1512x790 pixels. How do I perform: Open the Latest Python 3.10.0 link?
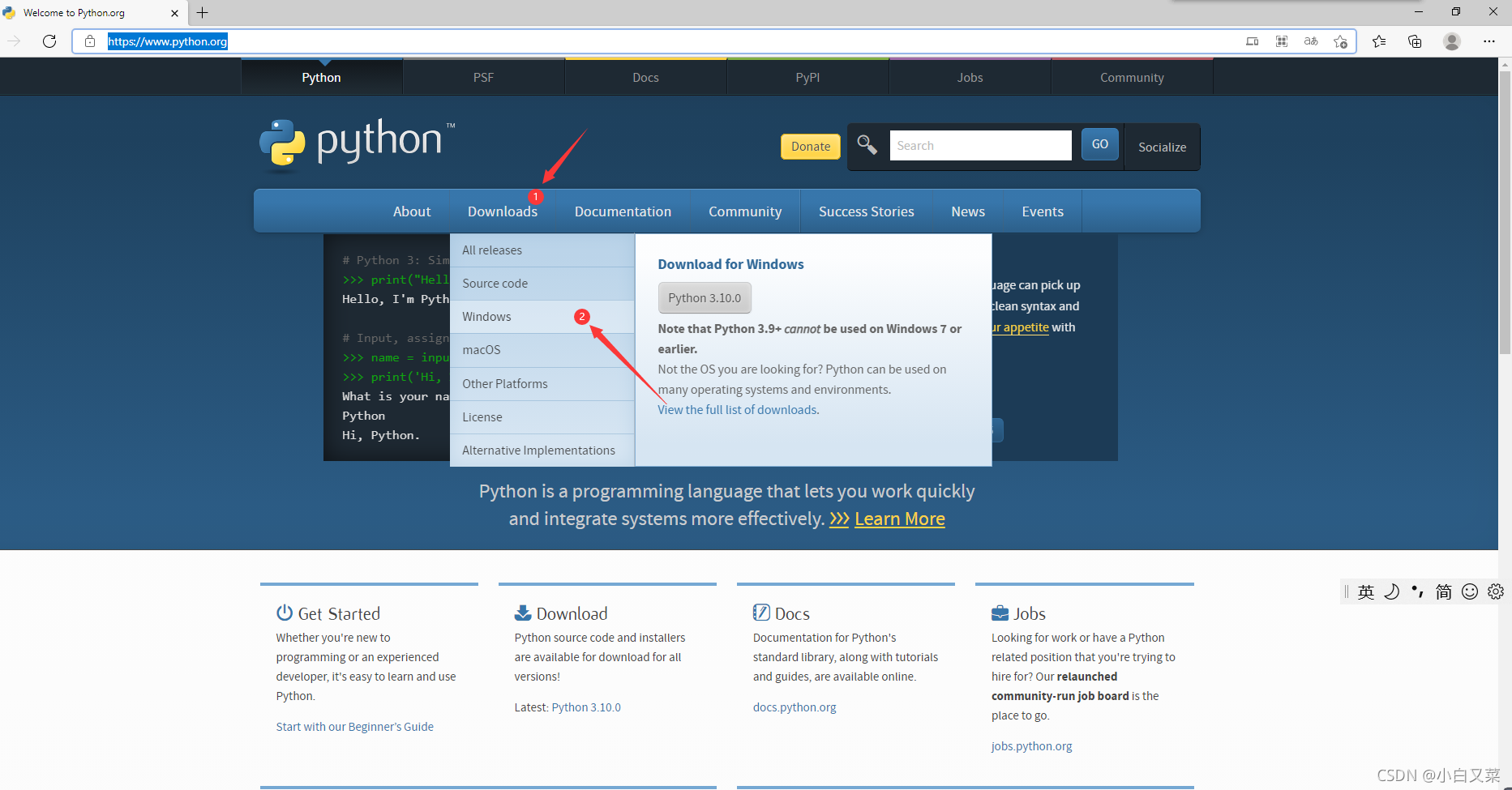pyautogui.click(x=586, y=707)
